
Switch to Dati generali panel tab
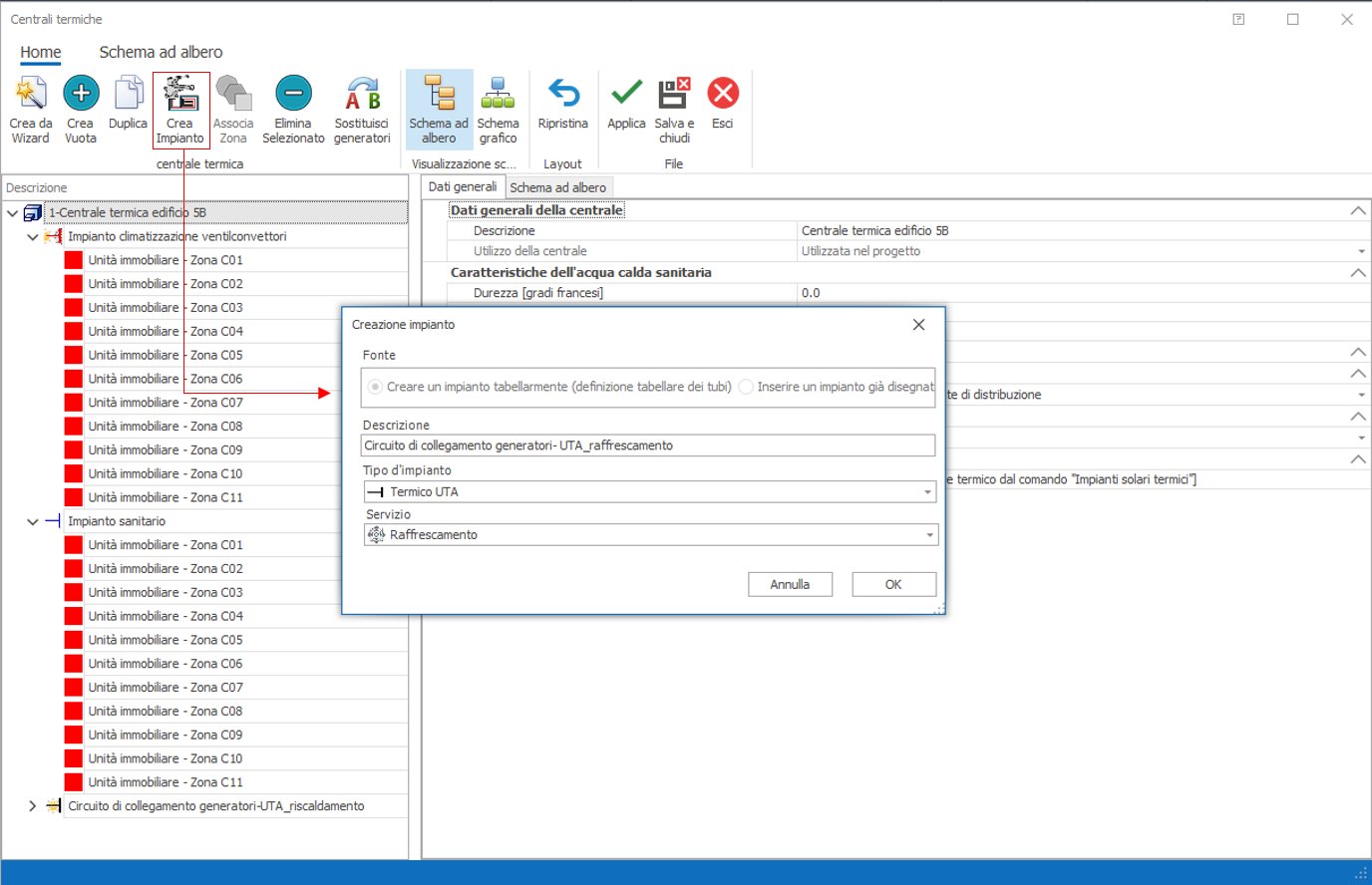click(x=463, y=187)
